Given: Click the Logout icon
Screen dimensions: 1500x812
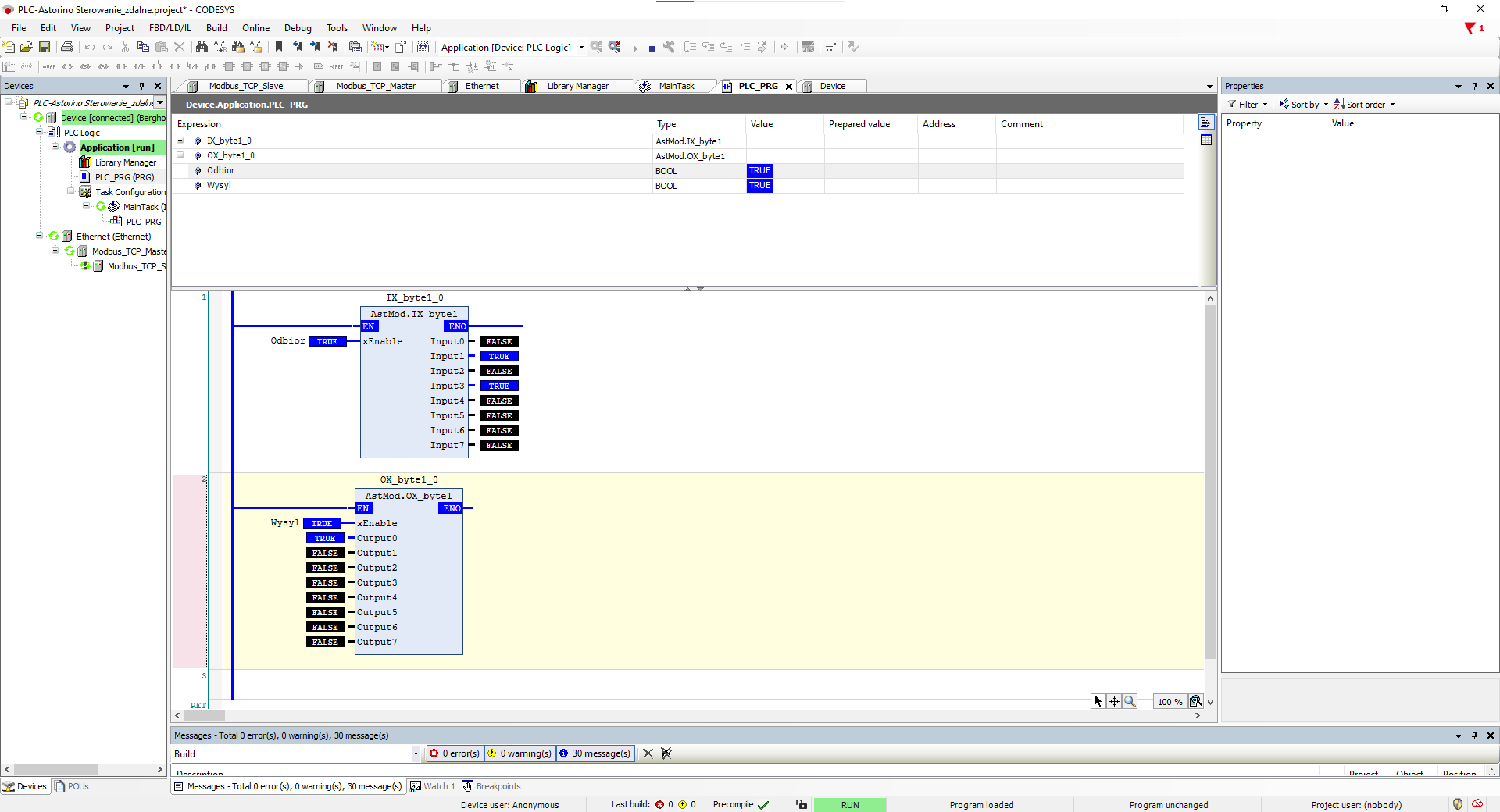Looking at the screenshot, I should tap(615, 47).
